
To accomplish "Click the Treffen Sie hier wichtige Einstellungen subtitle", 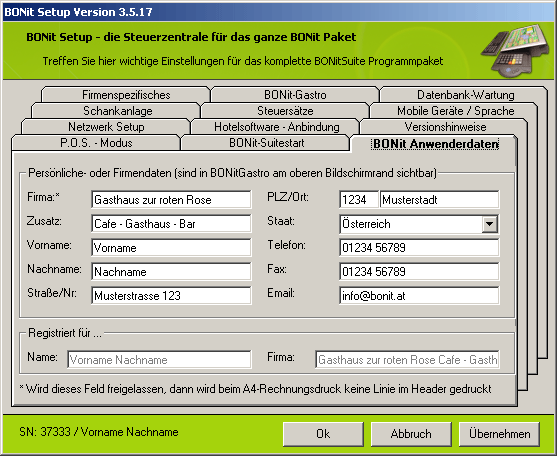I will [x=243, y=61].
